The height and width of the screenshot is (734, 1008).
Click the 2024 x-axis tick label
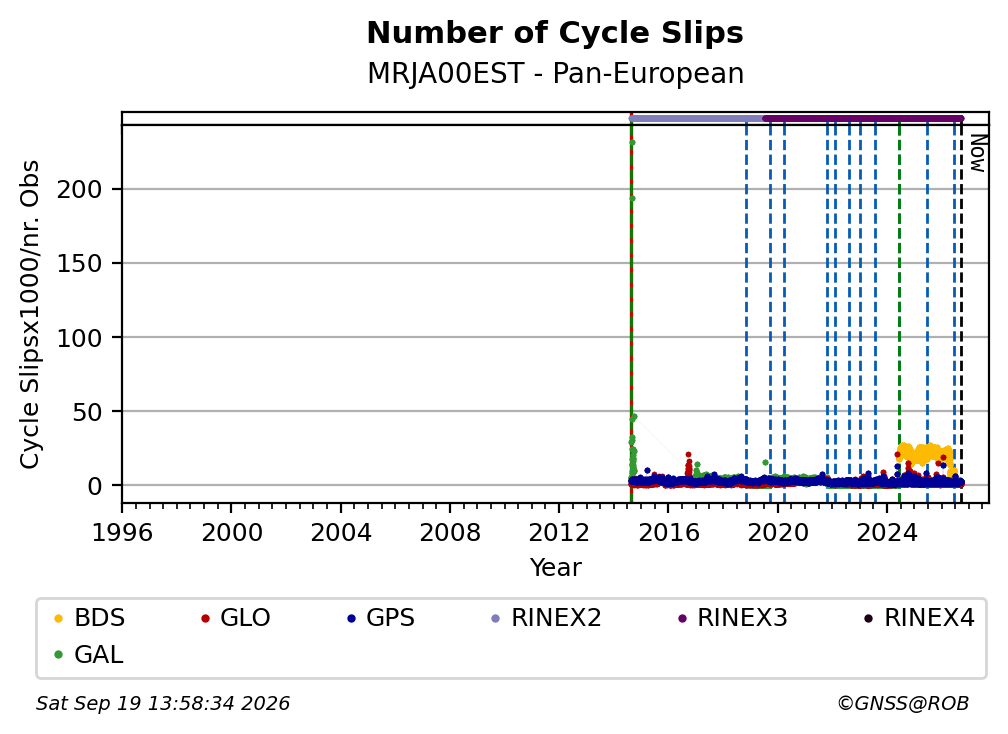coord(886,533)
